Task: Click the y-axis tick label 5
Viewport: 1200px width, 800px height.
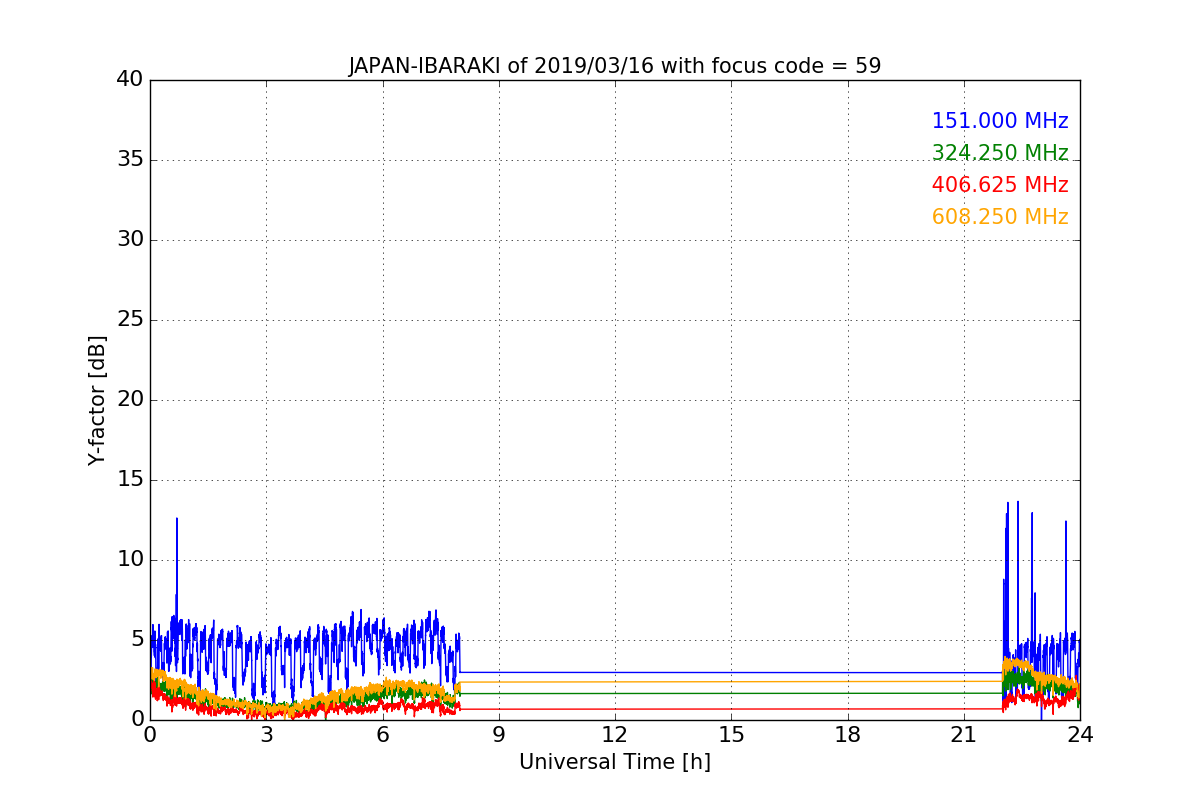Action: click(137, 639)
